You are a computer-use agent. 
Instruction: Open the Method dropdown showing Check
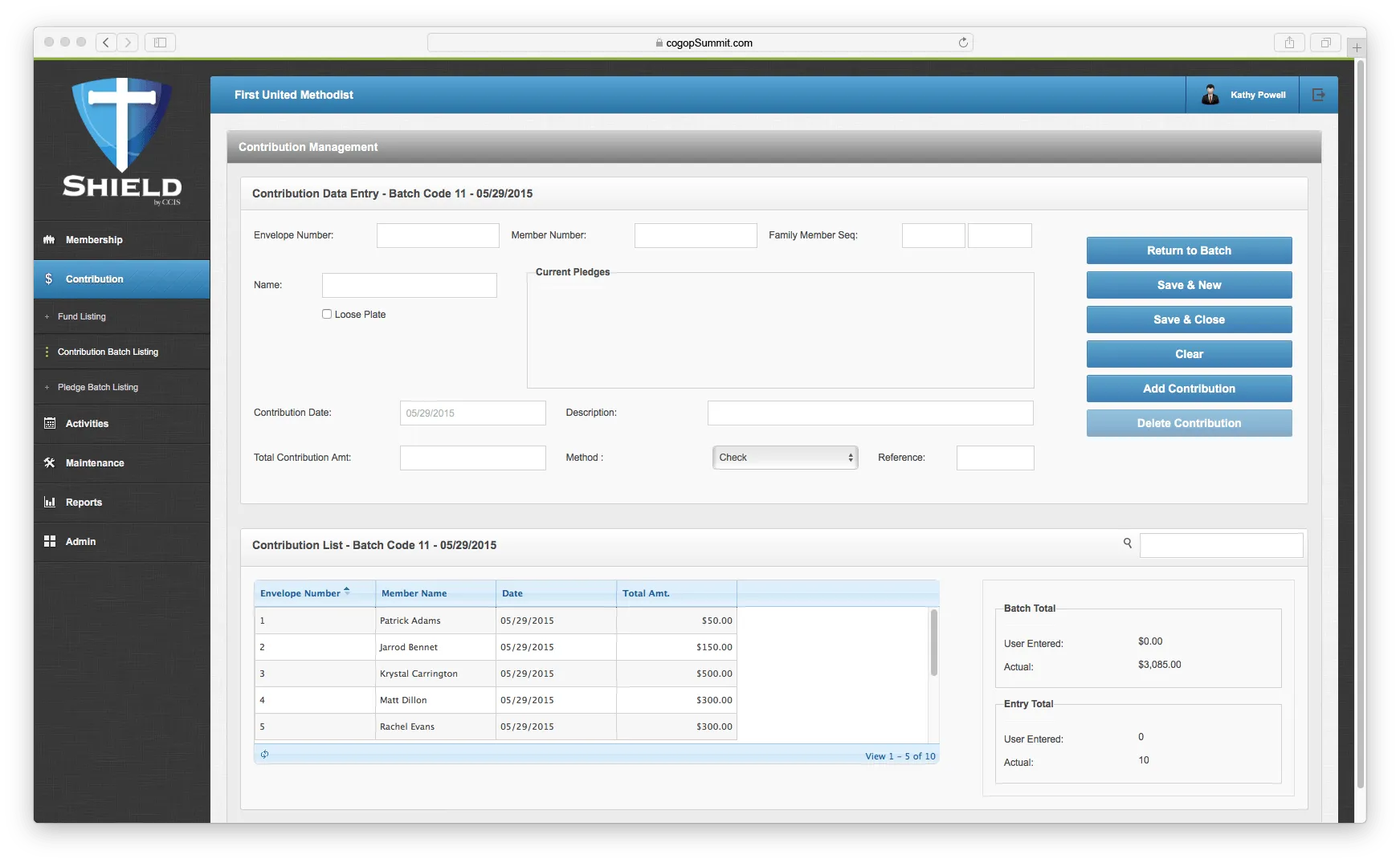coord(785,458)
